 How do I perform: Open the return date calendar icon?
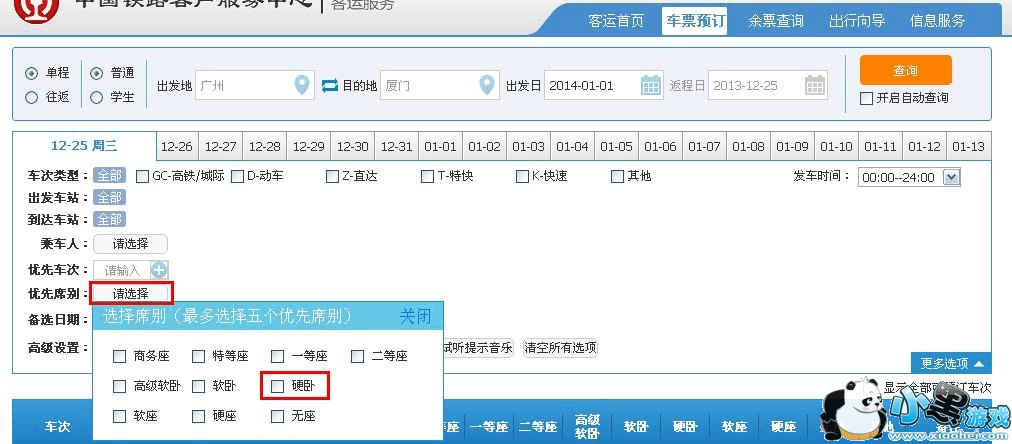815,85
